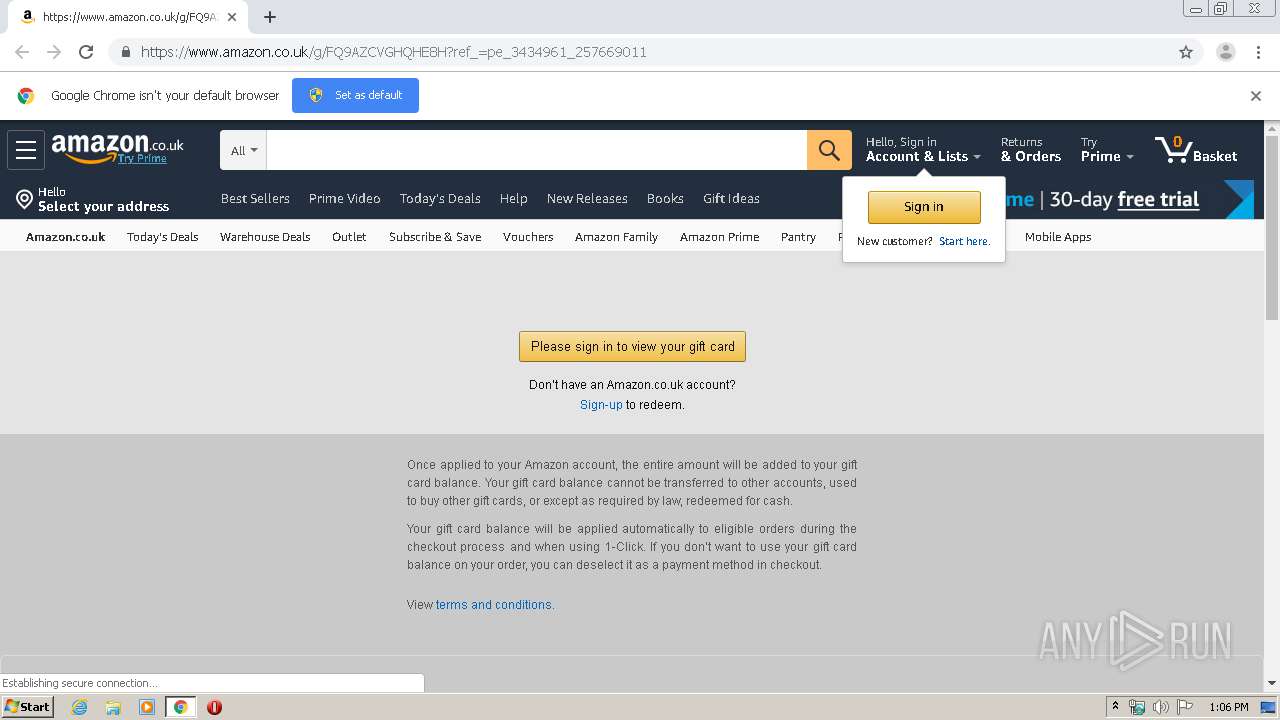Select Vouchers in sub-navigation
The image size is (1280, 720).
click(x=528, y=237)
